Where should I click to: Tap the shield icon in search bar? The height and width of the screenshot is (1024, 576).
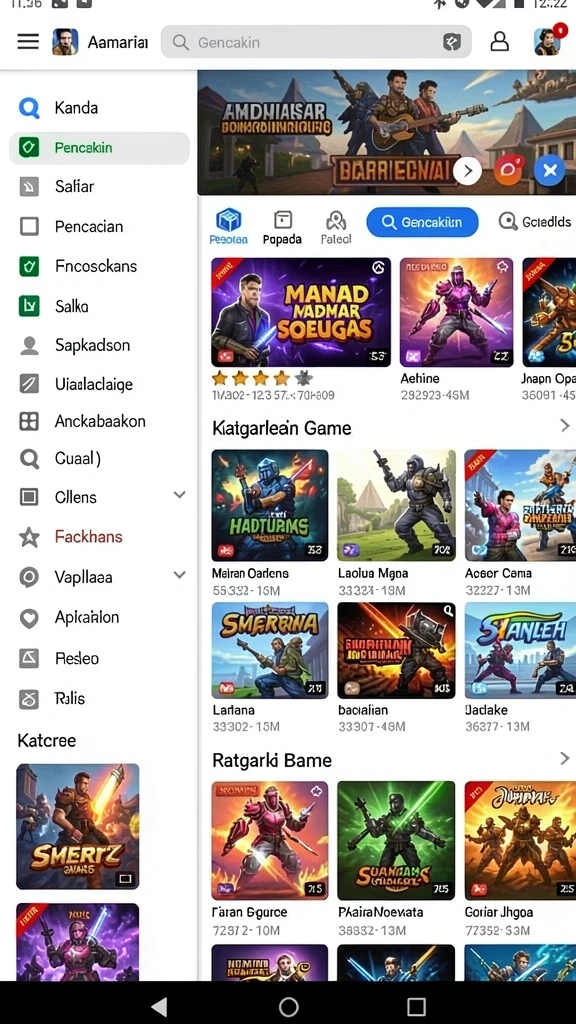click(451, 42)
